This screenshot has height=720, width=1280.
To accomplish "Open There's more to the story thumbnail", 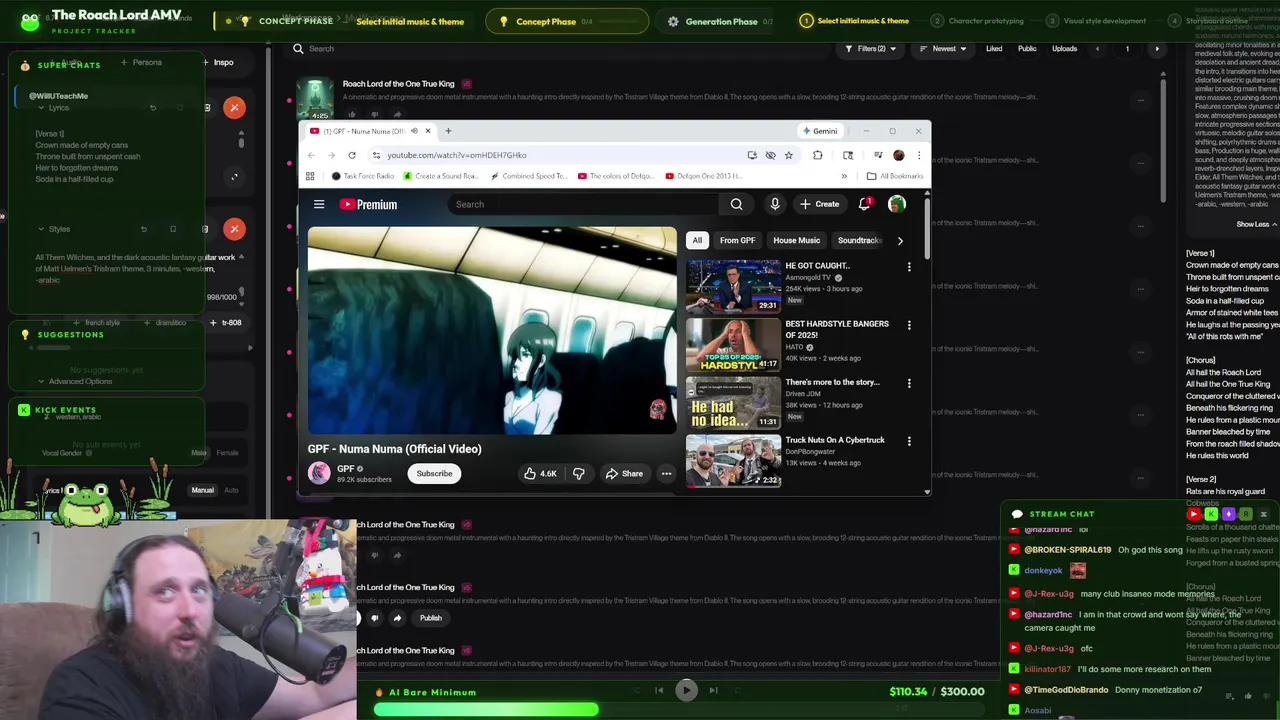I will coord(733,402).
